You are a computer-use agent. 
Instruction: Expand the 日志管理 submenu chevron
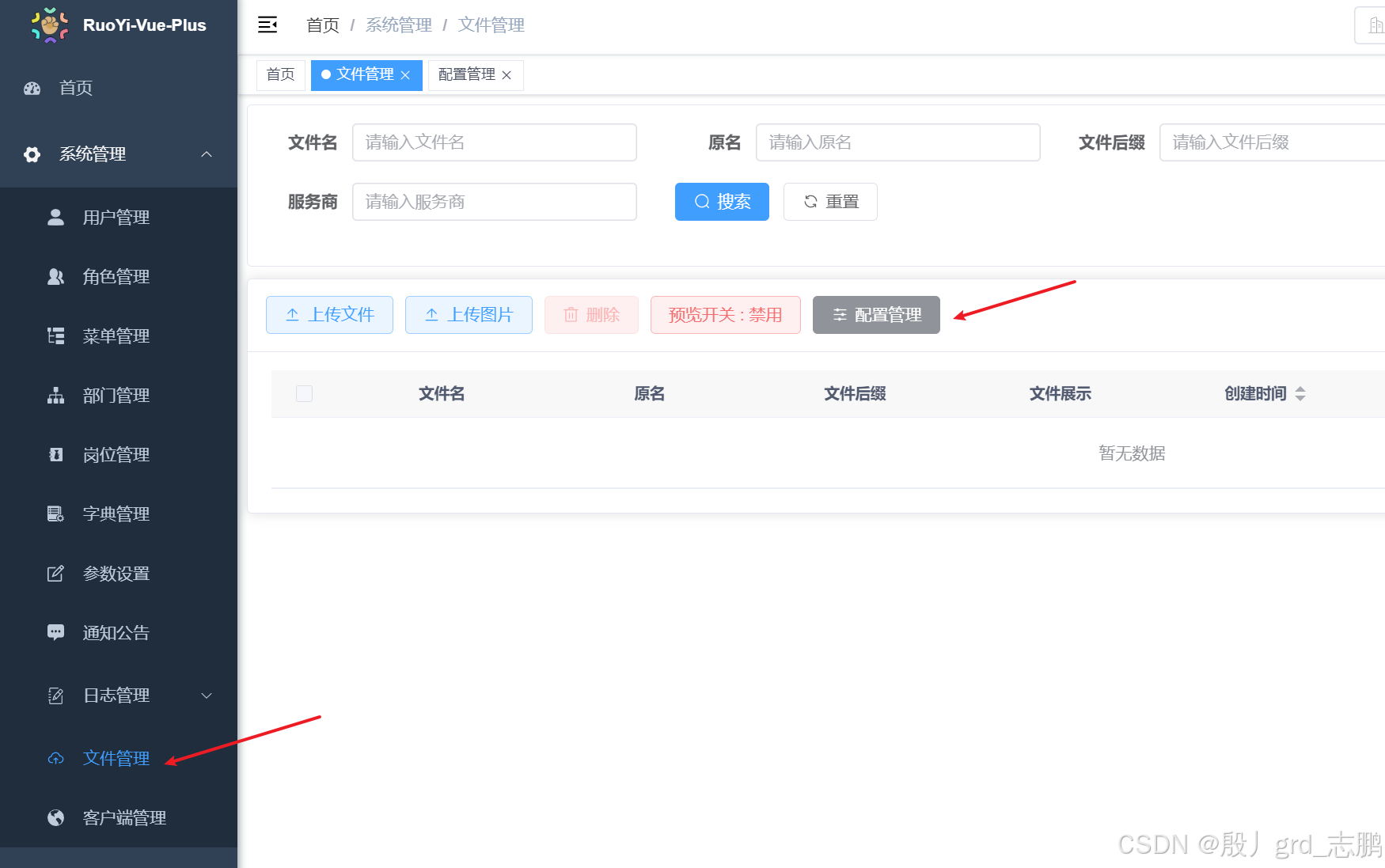point(207,696)
